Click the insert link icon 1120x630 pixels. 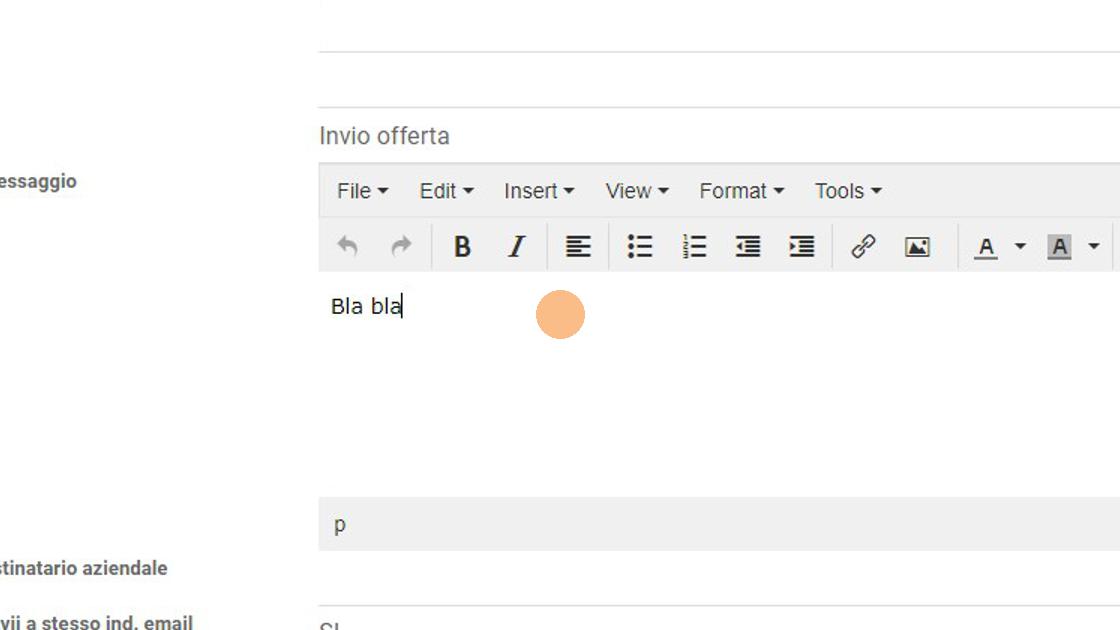click(x=863, y=246)
